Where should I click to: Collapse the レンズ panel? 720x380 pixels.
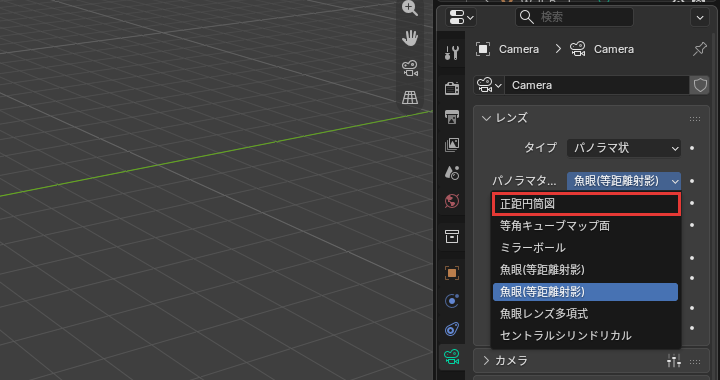pyautogui.click(x=486, y=118)
